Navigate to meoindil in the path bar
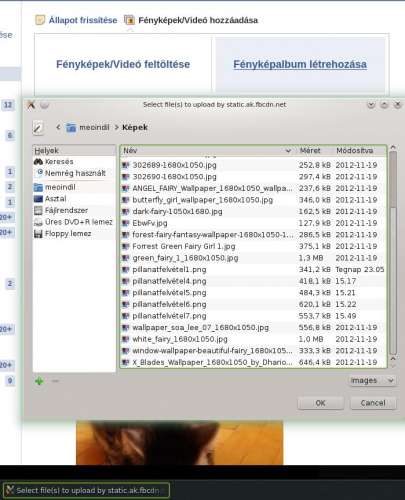405x500 pixels. pos(94,127)
